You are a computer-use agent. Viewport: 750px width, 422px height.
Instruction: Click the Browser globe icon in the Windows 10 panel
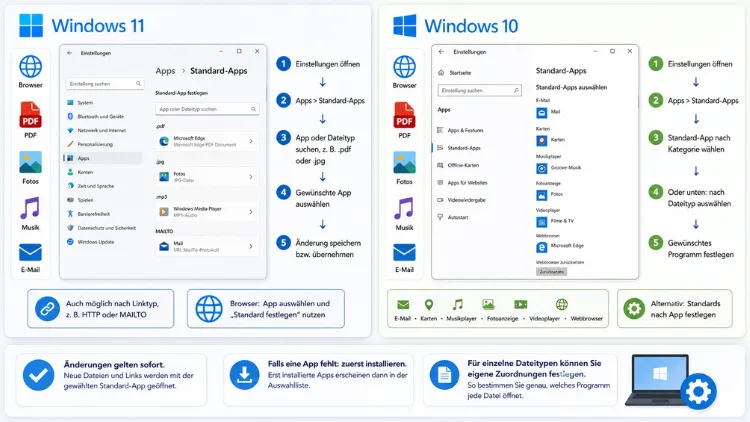pyautogui.click(x=405, y=67)
